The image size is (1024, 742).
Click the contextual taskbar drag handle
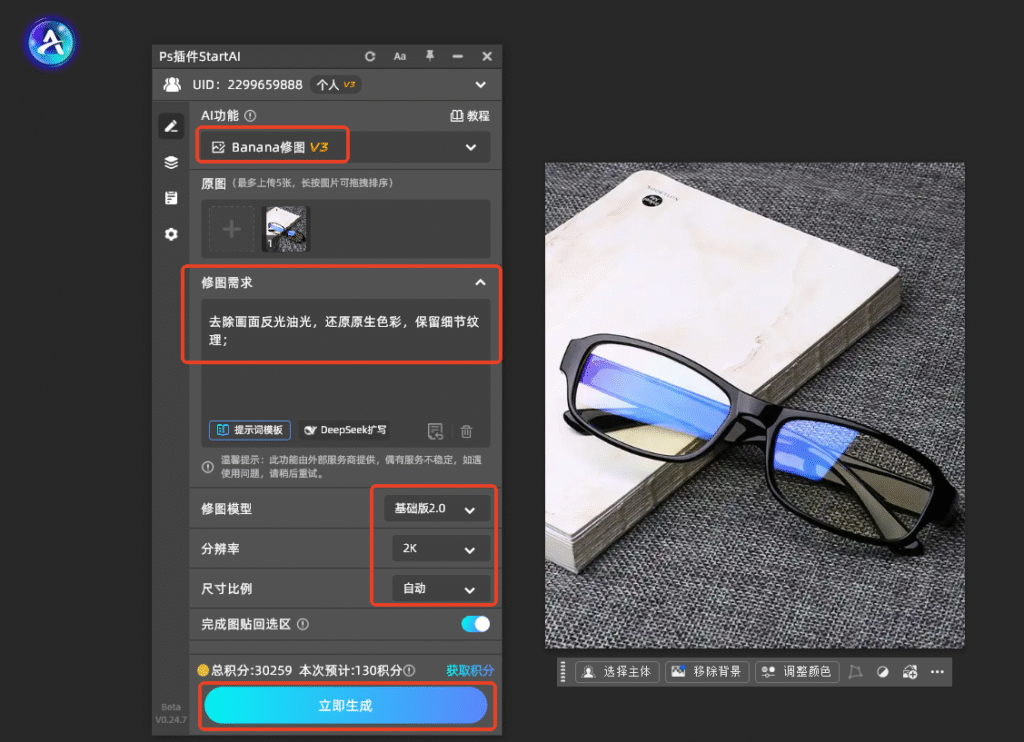point(563,672)
